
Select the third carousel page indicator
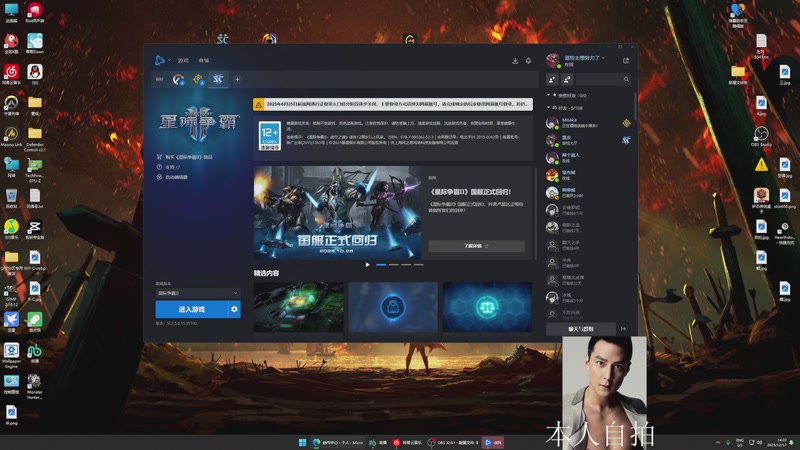[406, 265]
